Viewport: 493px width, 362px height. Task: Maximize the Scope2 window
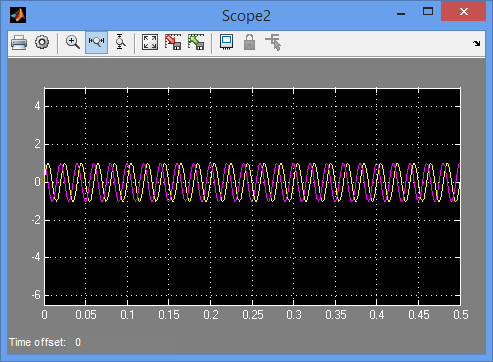[x=428, y=12]
